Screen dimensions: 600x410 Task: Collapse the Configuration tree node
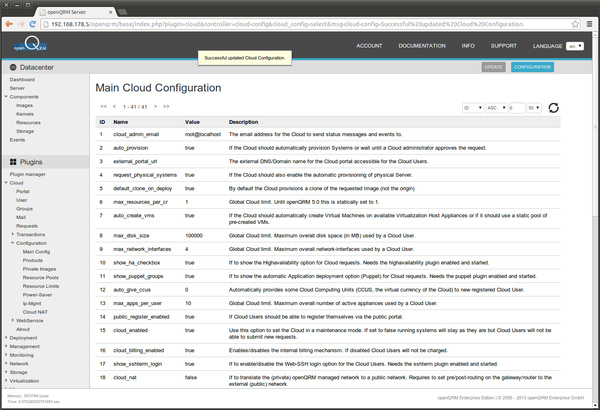click(13, 243)
